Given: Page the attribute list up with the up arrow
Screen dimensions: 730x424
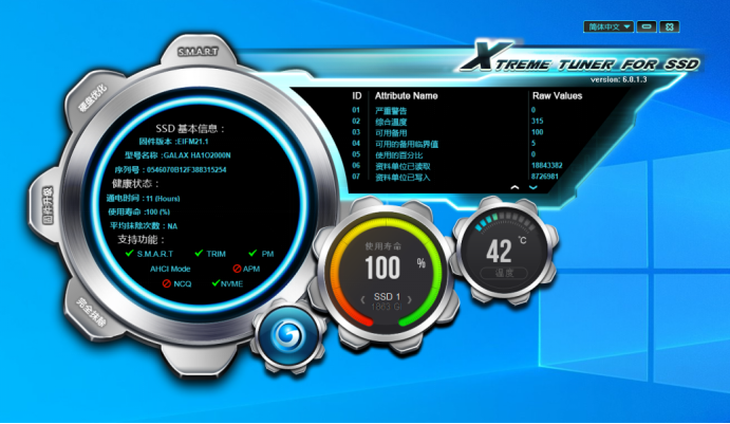Looking at the screenshot, I should pyautogui.click(x=515, y=188).
